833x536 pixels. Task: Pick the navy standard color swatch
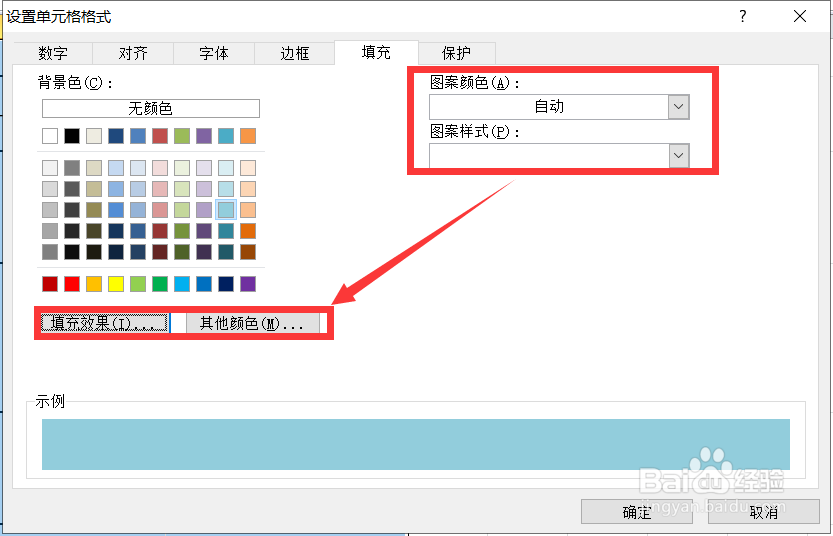[226, 284]
